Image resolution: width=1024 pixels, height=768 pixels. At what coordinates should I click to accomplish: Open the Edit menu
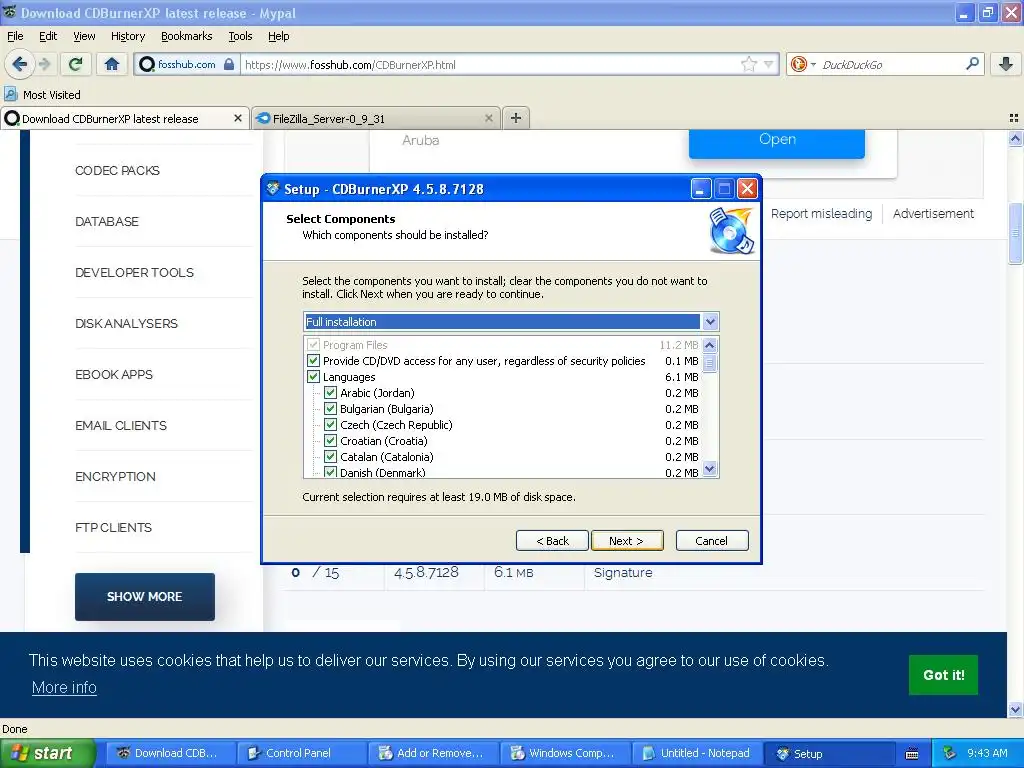click(48, 36)
